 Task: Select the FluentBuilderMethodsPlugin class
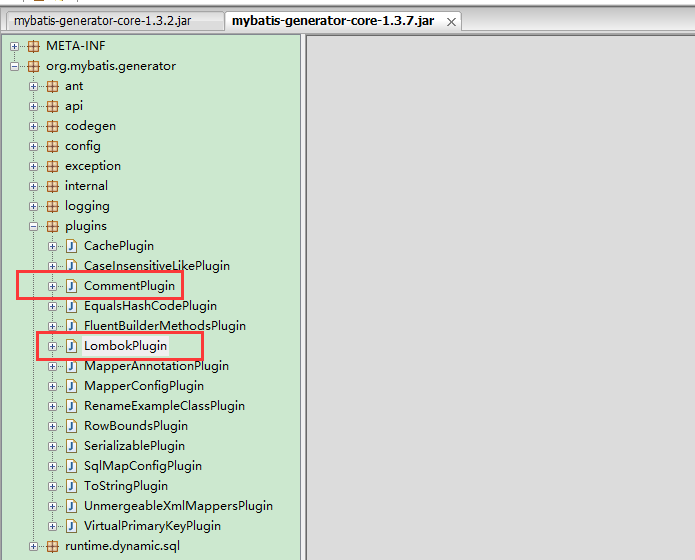tap(165, 326)
